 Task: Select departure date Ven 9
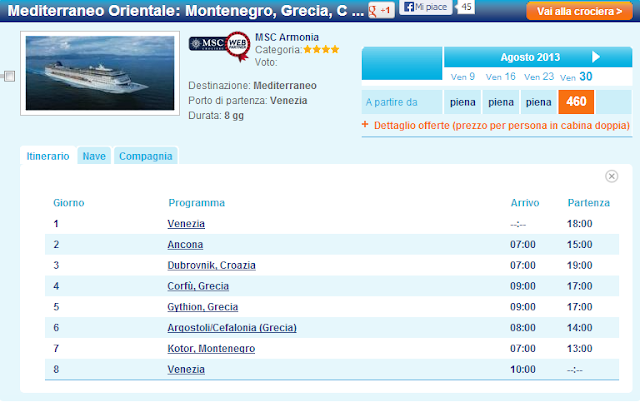pyautogui.click(x=462, y=77)
